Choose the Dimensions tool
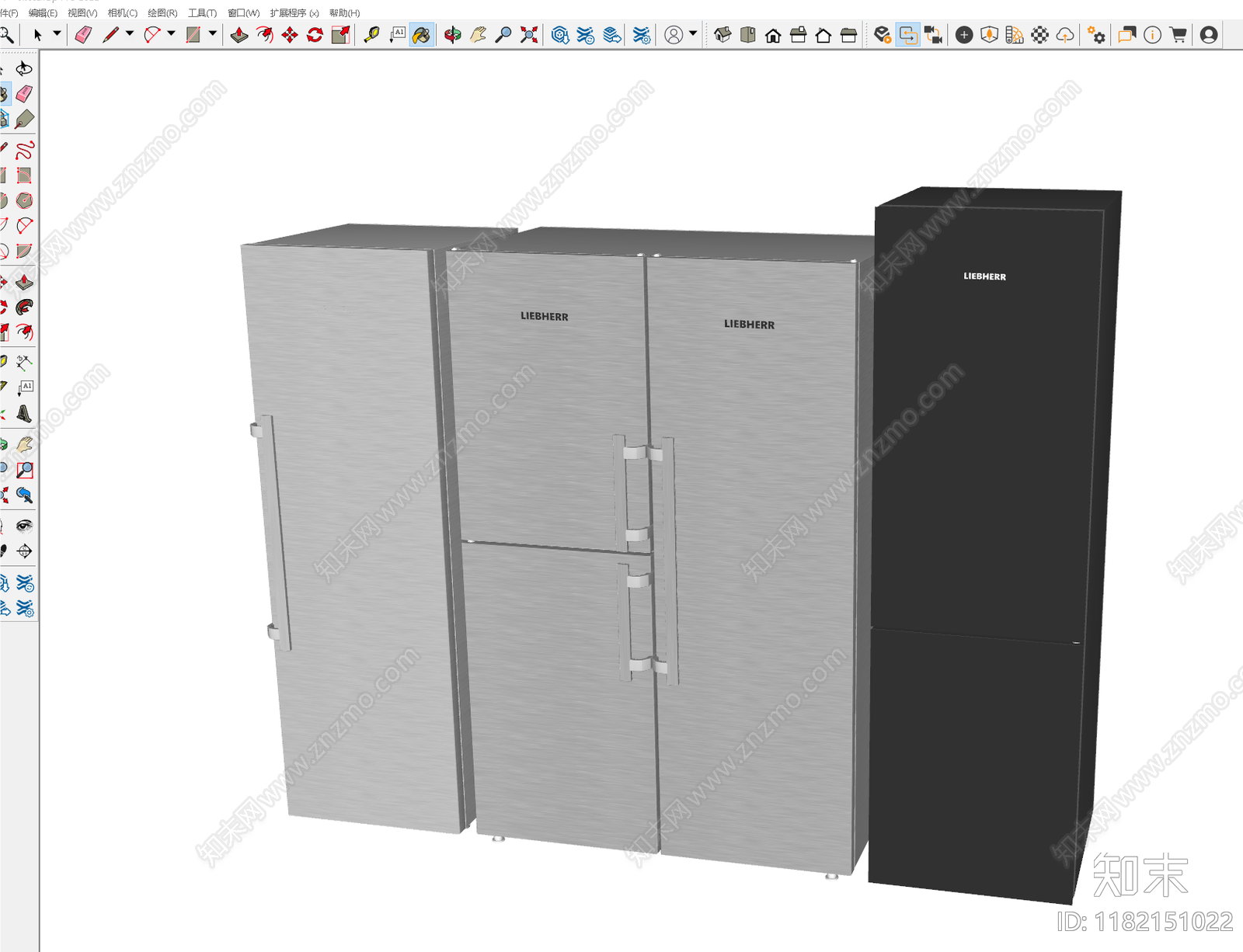 pos(24,363)
